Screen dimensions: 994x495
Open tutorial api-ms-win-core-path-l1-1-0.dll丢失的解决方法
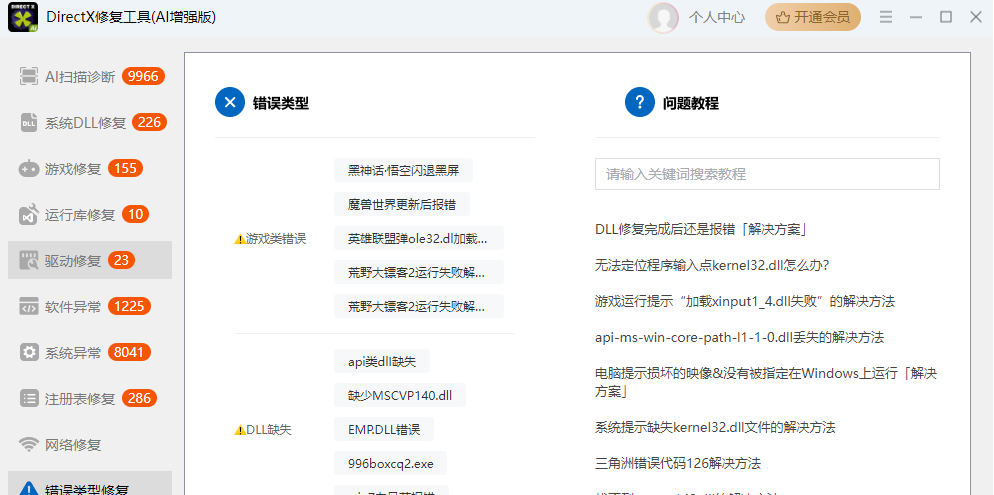point(739,337)
